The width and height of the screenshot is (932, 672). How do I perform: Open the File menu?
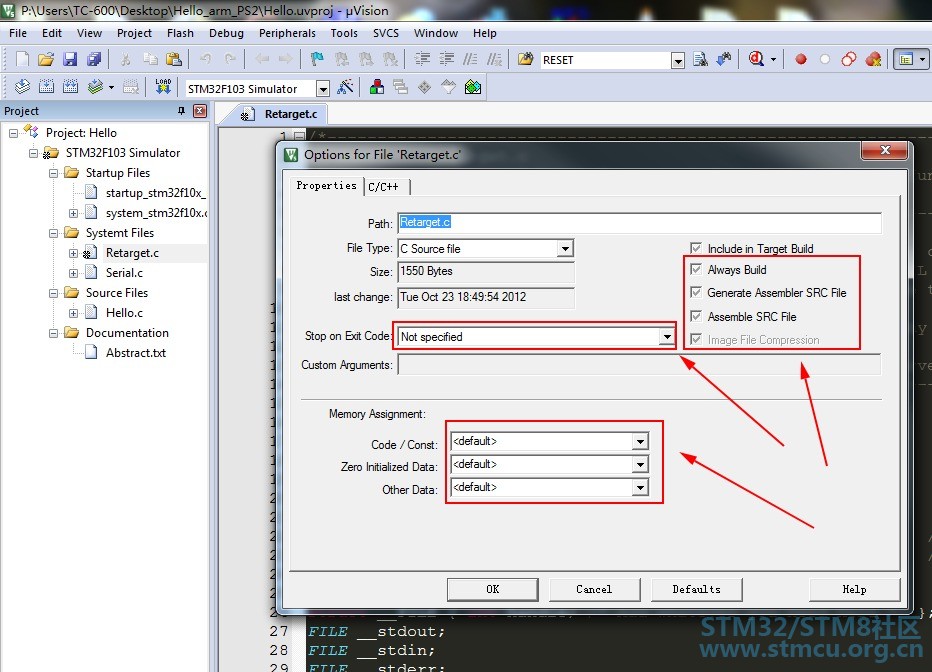(18, 33)
